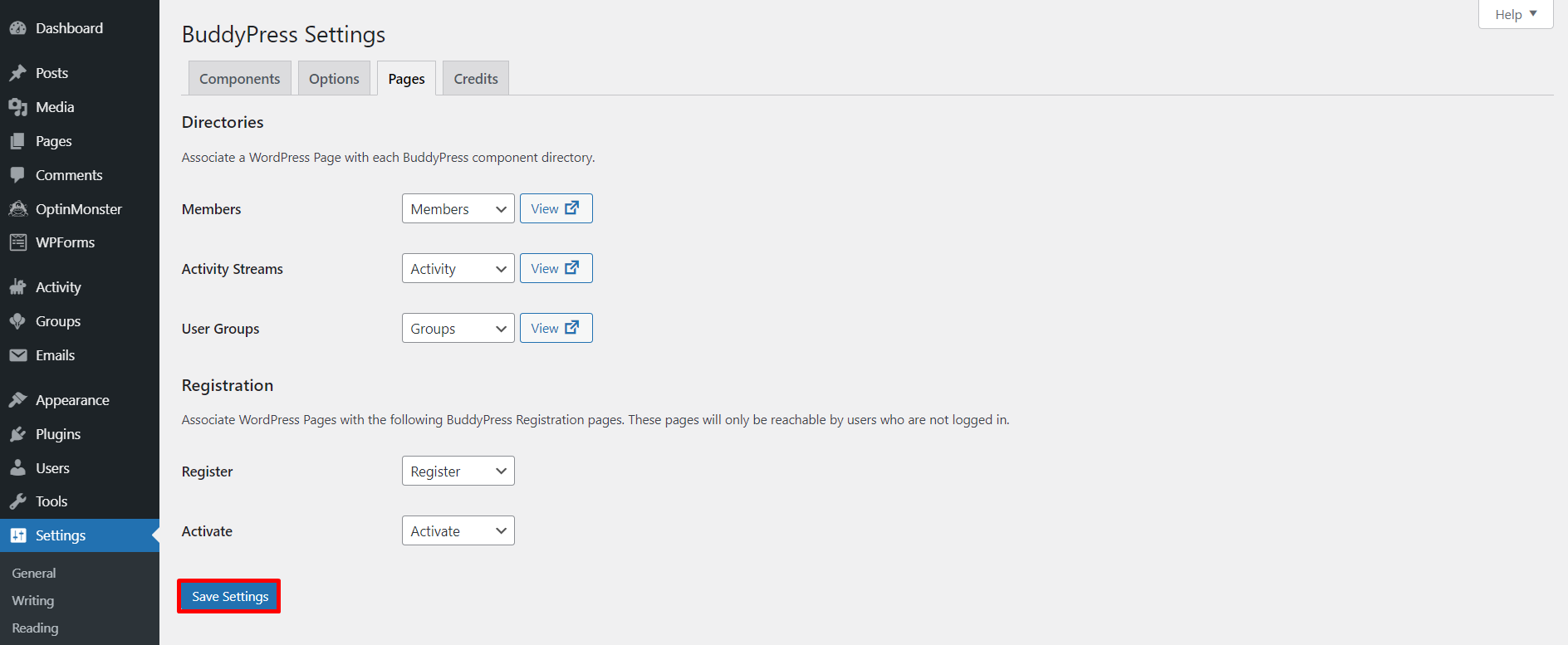Click the Media library icon
This screenshot has width=1568, height=645.
[17, 107]
